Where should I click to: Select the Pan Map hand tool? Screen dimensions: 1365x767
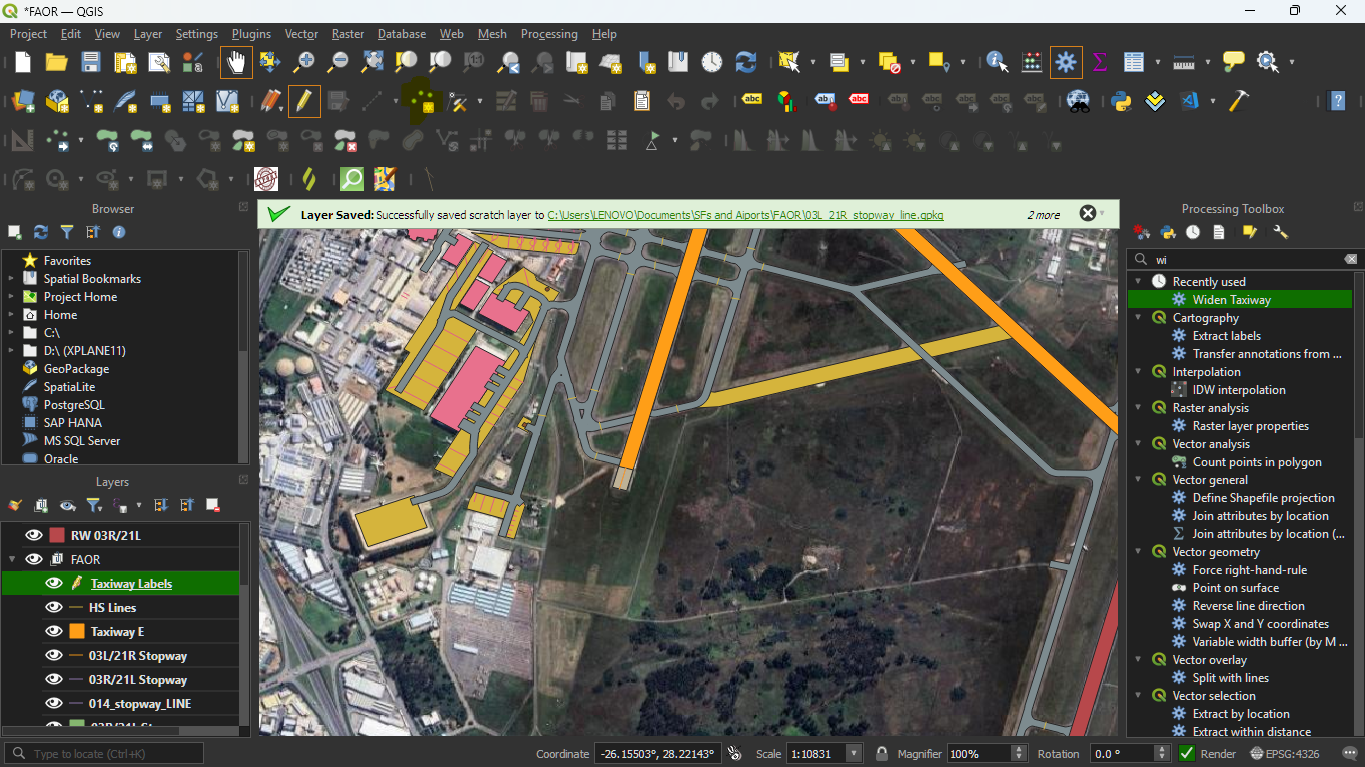coord(236,62)
